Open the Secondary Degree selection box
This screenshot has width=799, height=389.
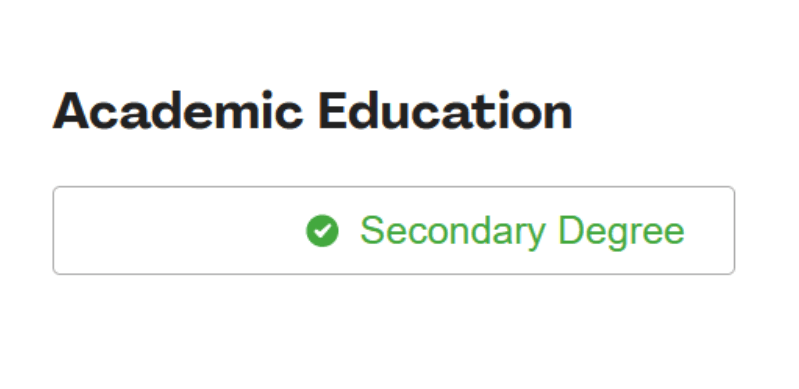point(393,230)
